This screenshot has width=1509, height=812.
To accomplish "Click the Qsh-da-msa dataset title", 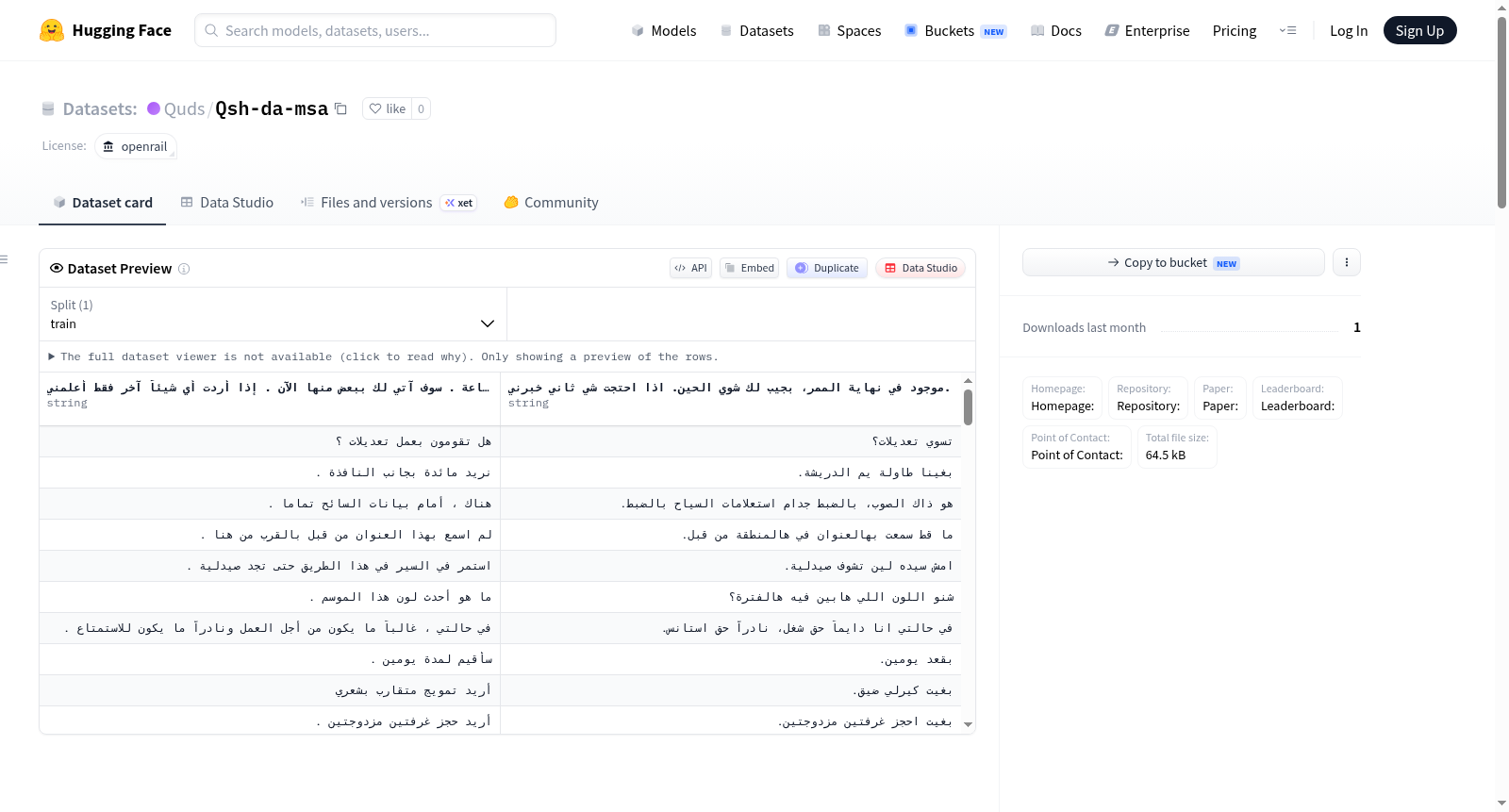I will point(272,108).
